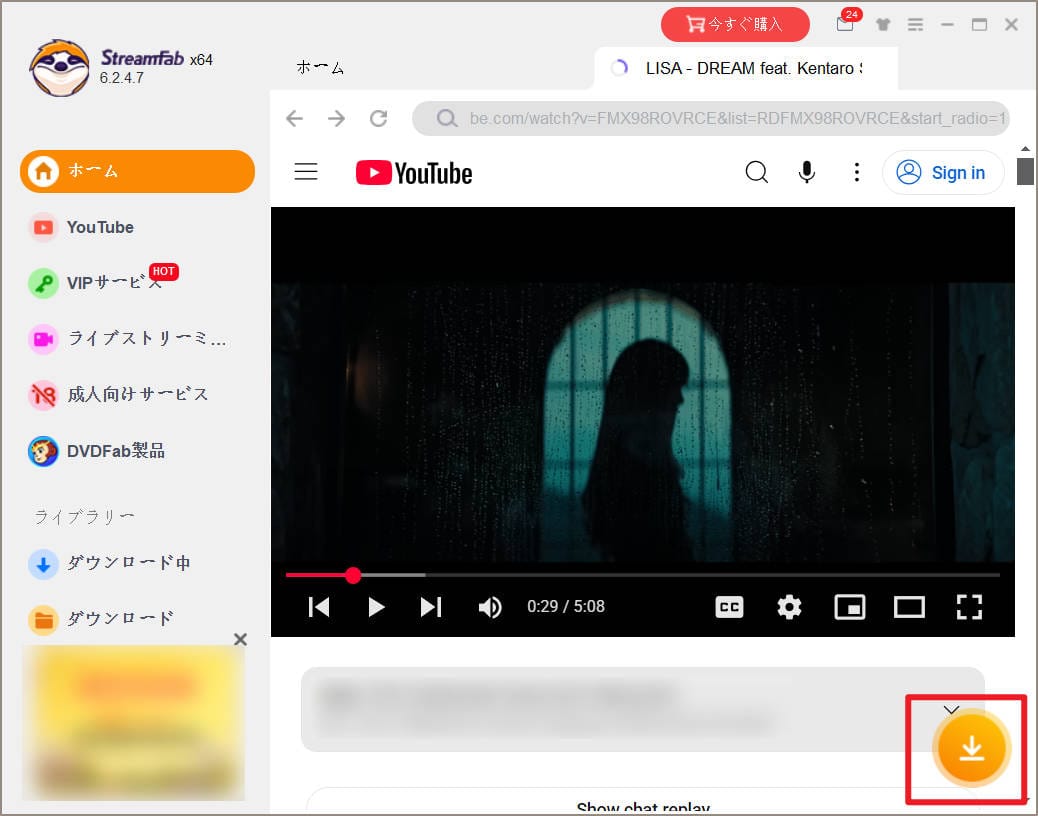This screenshot has width=1038, height=816.
Task: Reload the current page
Action: (x=379, y=118)
